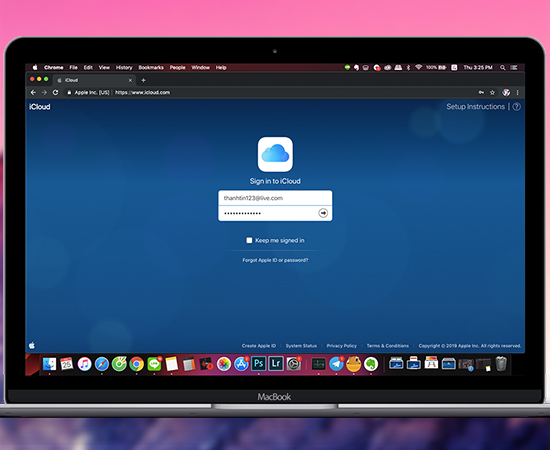Go back with Chrome's back arrow
The height and width of the screenshot is (450, 550).
tap(33, 92)
